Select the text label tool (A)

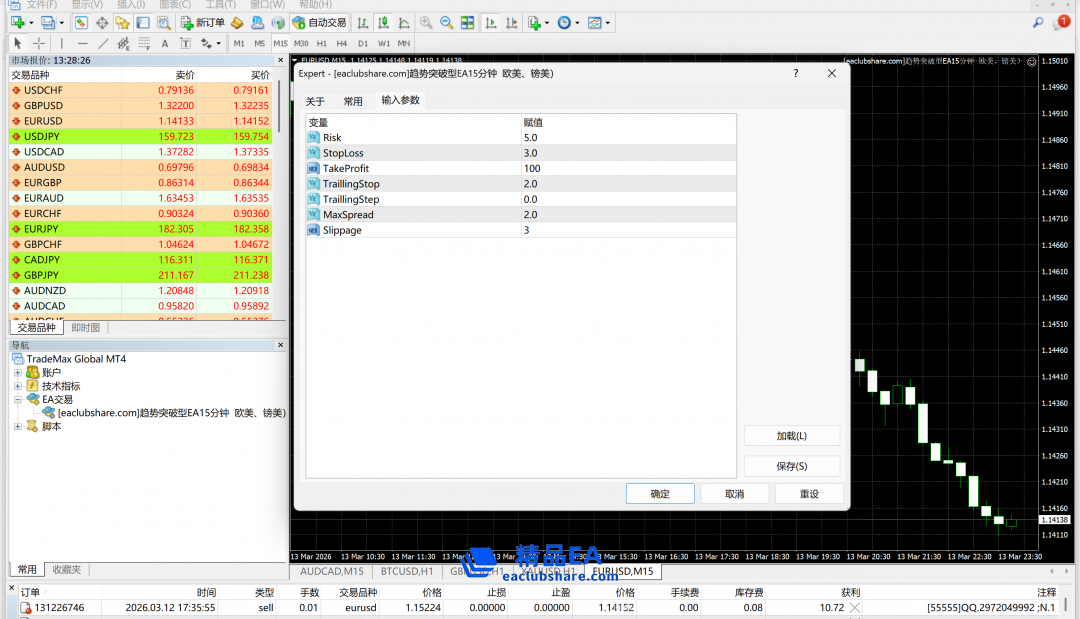(x=165, y=43)
